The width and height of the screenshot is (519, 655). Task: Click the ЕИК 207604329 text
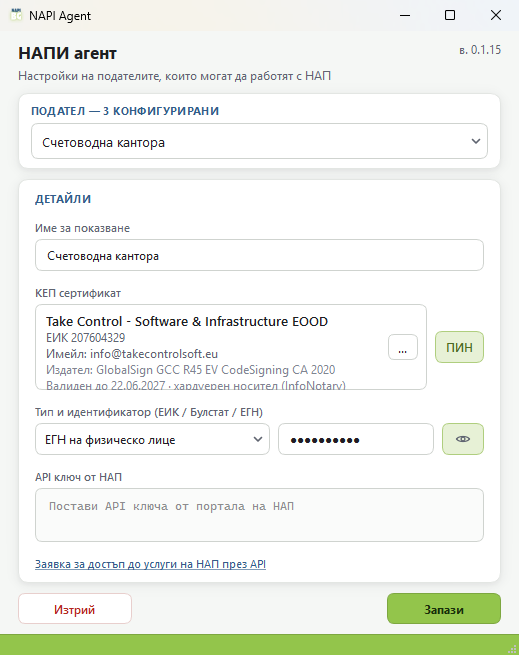[x=86, y=338]
